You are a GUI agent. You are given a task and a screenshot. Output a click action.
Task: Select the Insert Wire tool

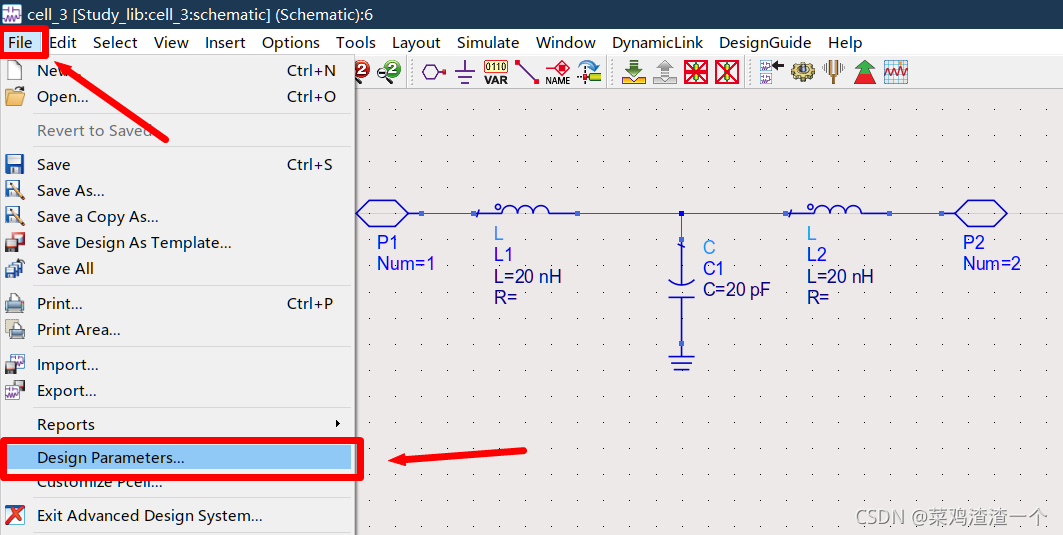(x=526, y=72)
